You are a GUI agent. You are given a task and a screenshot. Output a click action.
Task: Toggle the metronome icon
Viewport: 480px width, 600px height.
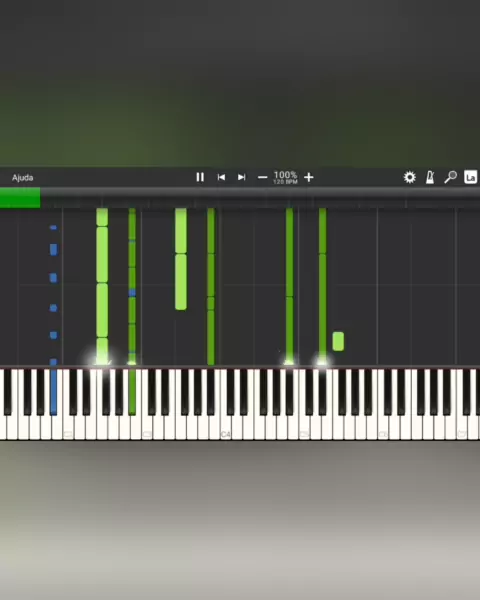click(x=430, y=177)
